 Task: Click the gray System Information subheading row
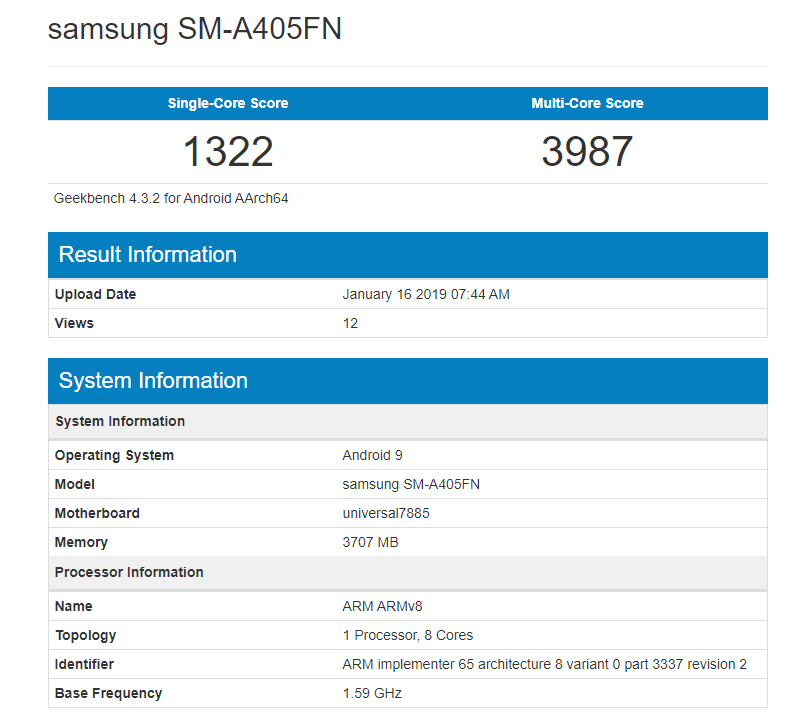tap(120, 421)
